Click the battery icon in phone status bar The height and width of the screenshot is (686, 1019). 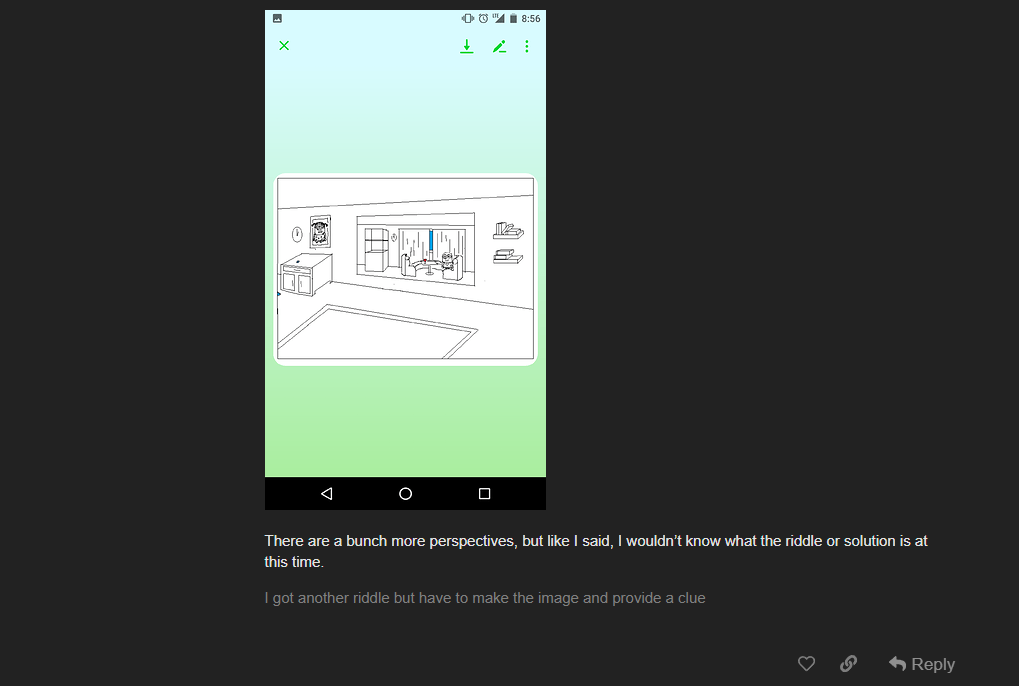click(x=513, y=19)
